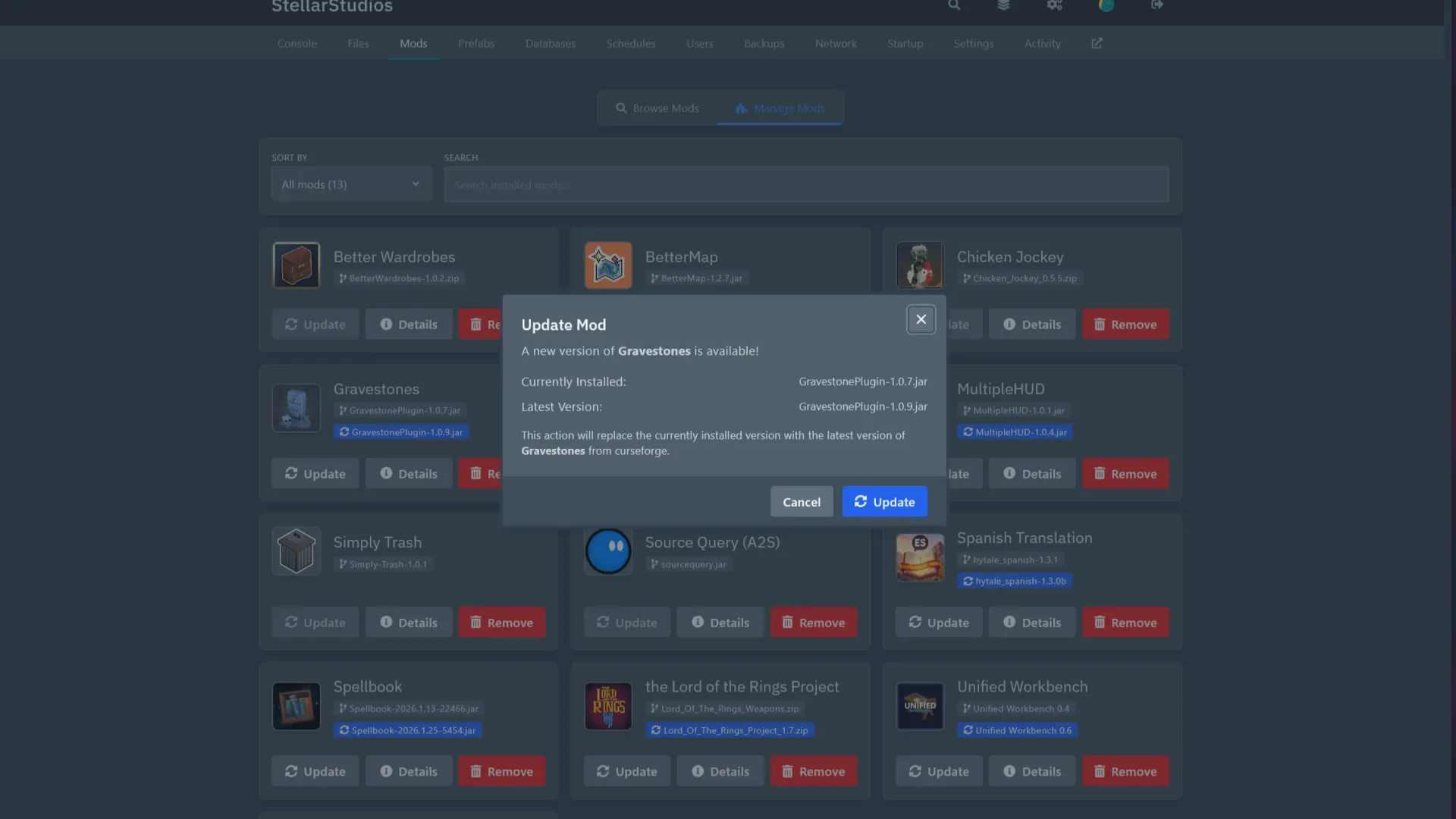Remove the Chicken Jockey mod

[1125, 325]
